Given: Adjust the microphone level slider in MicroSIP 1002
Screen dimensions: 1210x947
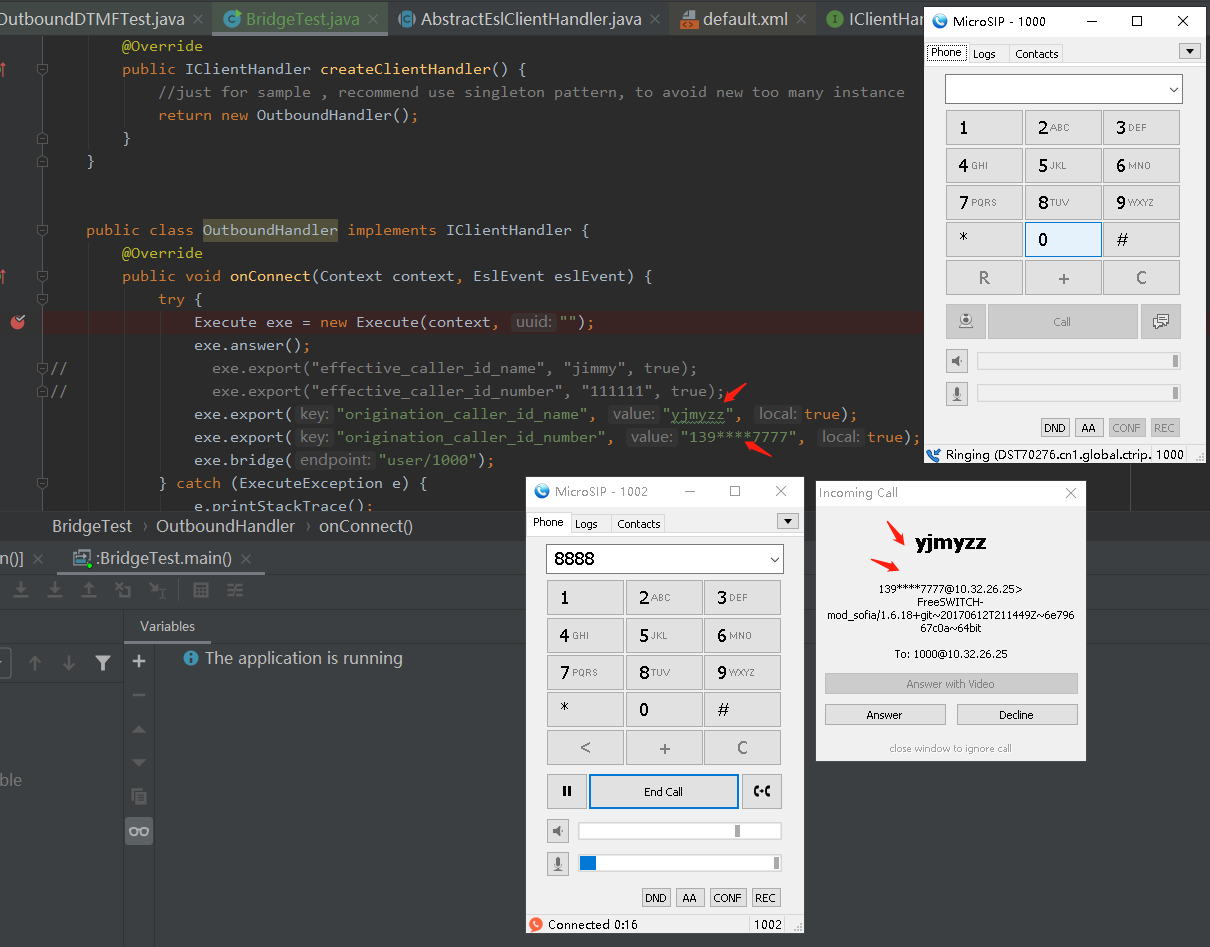Looking at the screenshot, I should click(x=680, y=863).
